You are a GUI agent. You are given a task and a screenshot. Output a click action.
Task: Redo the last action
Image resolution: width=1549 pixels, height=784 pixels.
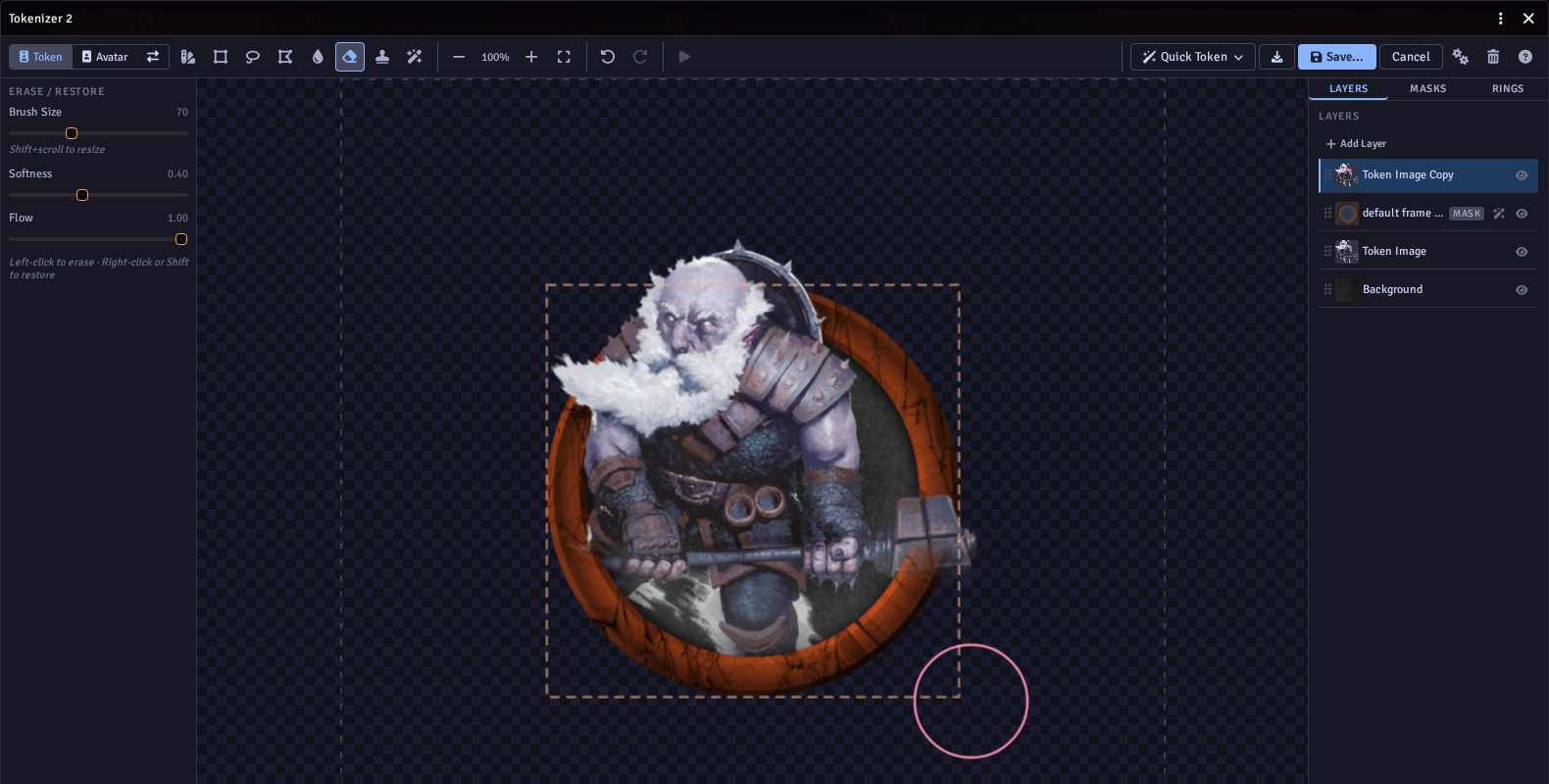point(640,57)
